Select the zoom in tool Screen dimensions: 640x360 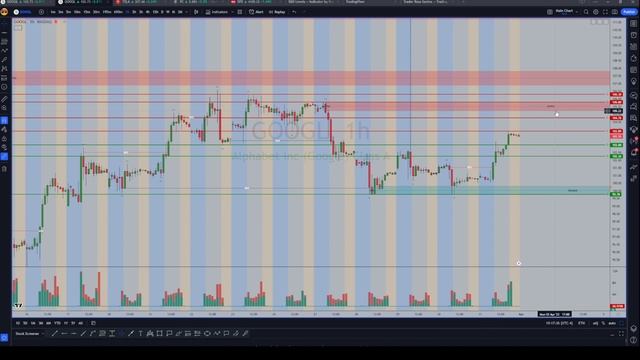pyautogui.click(x=4, y=108)
